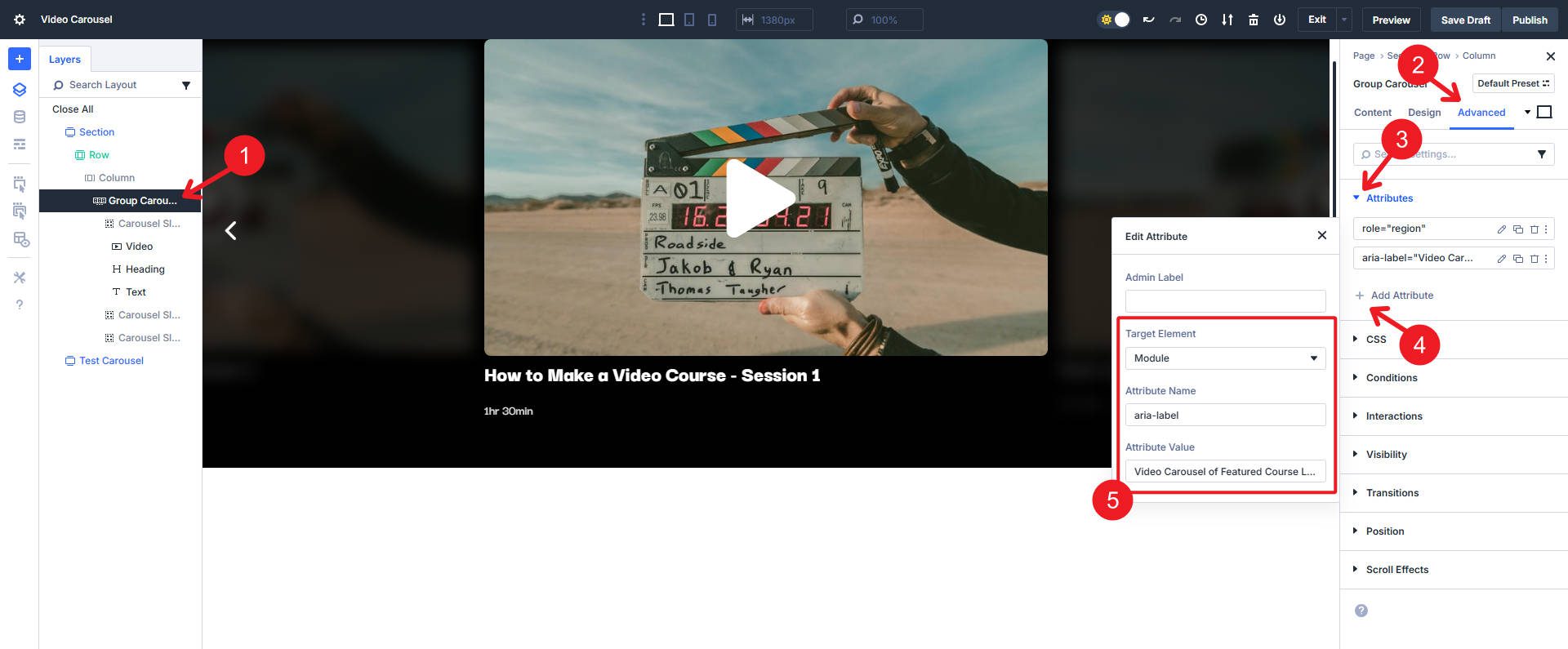Viewport: 1568px width, 649px height.
Task: Delete the role="region" attribute
Action: click(x=1534, y=229)
